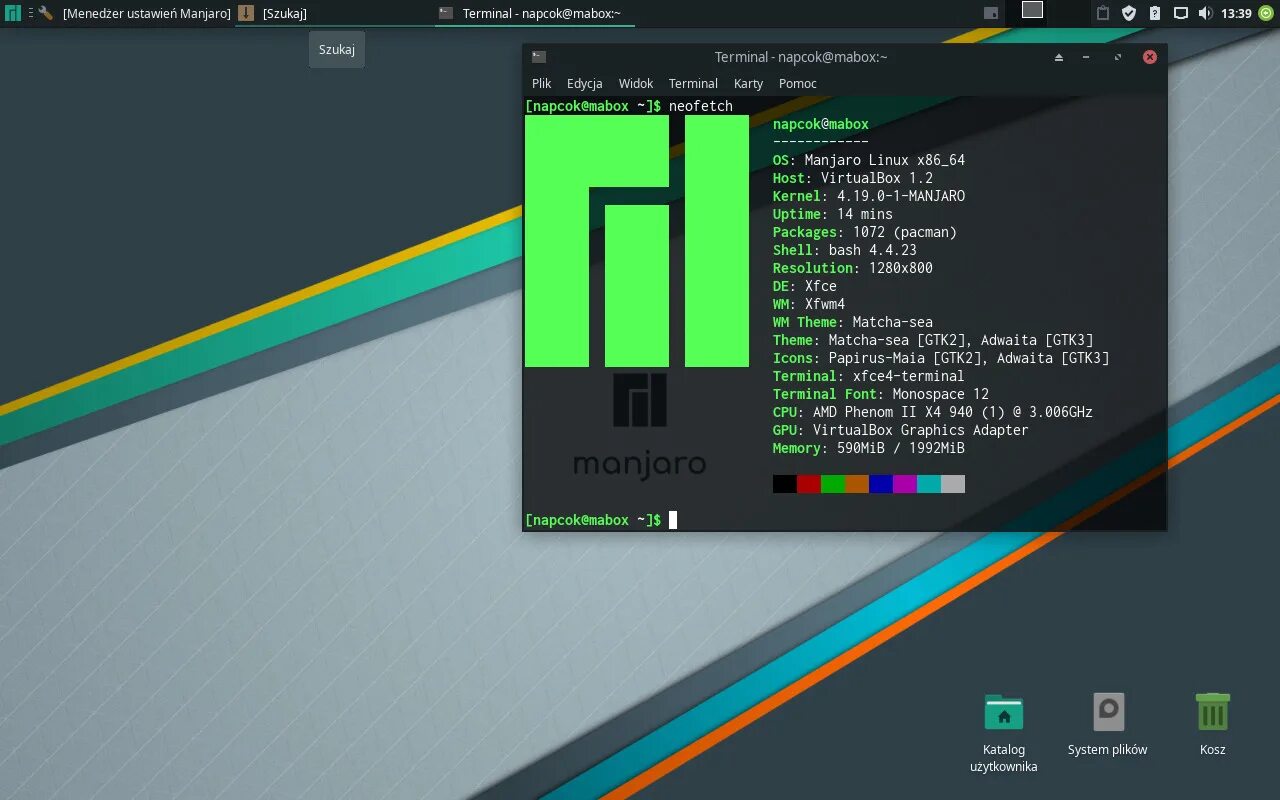
Task: Open the Kosz trash icon
Action: (x=1212, y=710)
